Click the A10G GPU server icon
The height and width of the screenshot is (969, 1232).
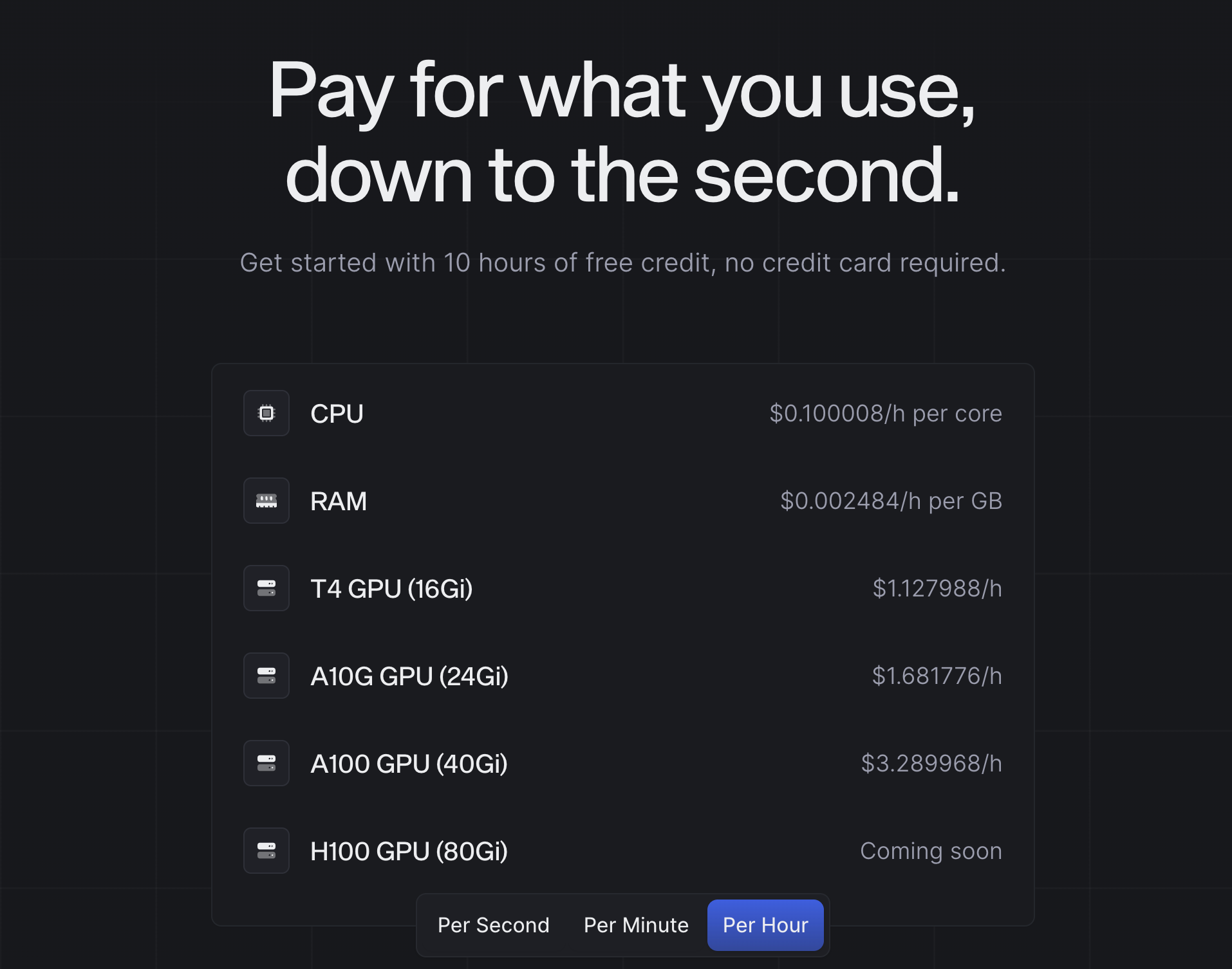[x=266, y=676]
